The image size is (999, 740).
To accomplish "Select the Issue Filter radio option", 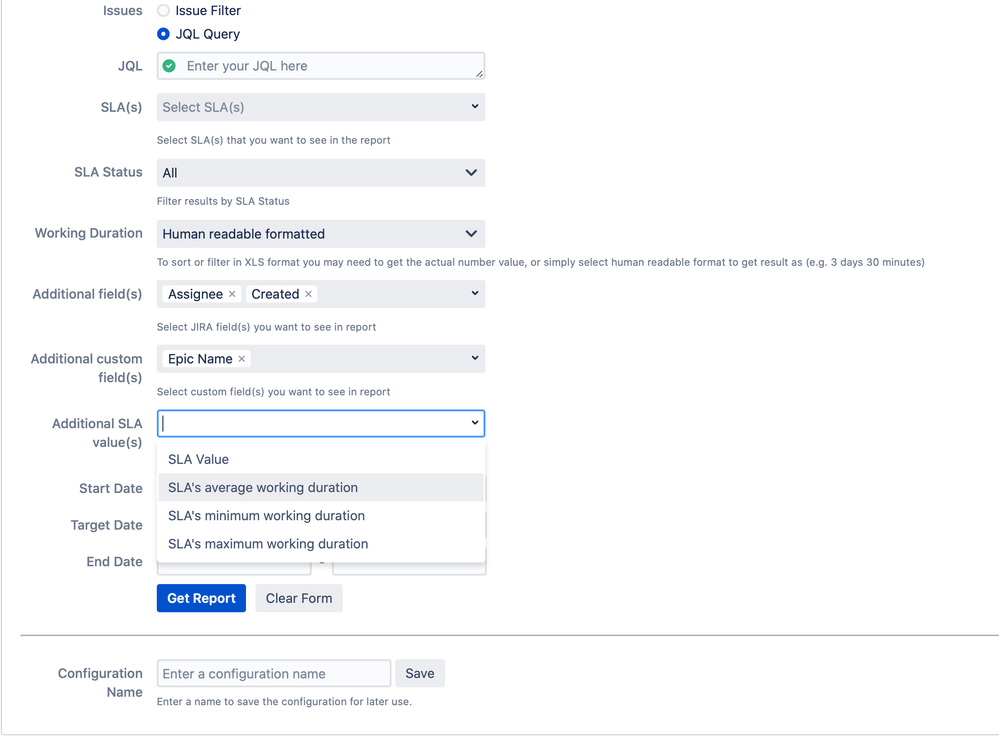I will (163, 11).
